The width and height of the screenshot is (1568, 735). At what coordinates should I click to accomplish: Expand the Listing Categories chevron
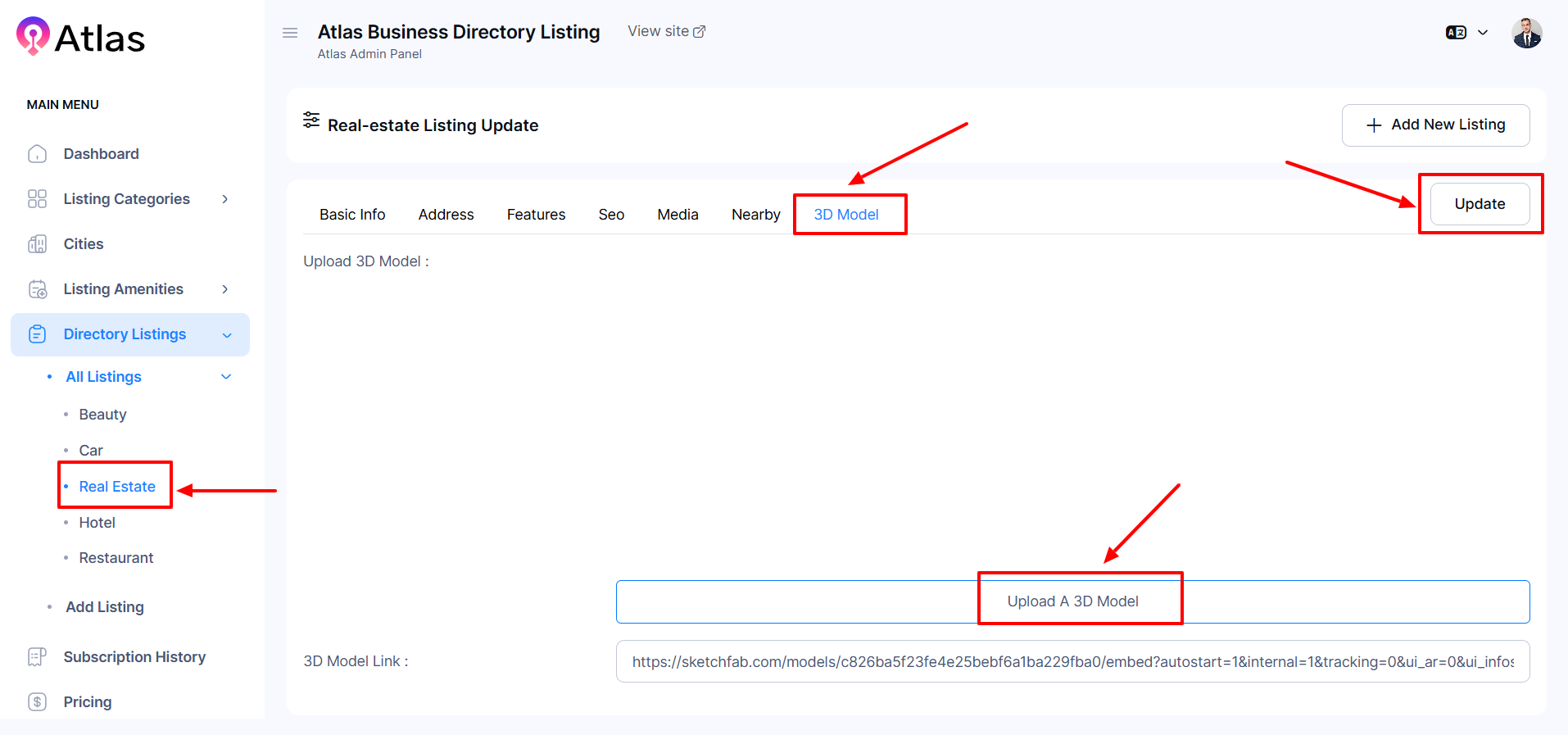coord(224,199)
